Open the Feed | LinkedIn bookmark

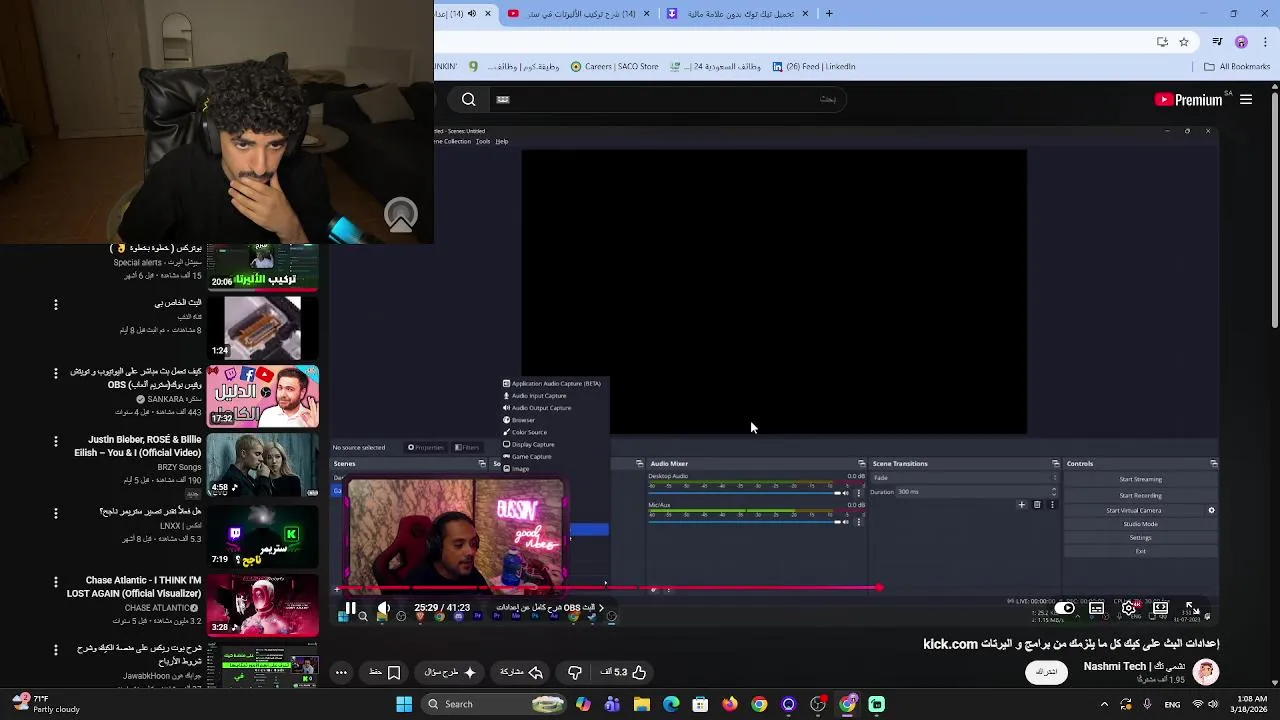pos(813,67)
